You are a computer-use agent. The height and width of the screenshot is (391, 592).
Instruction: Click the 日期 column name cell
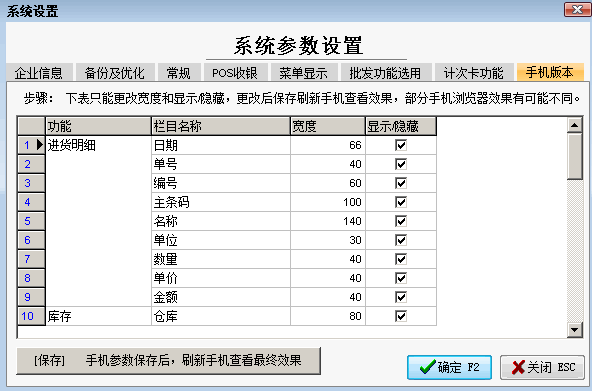(x=221, y=145)
